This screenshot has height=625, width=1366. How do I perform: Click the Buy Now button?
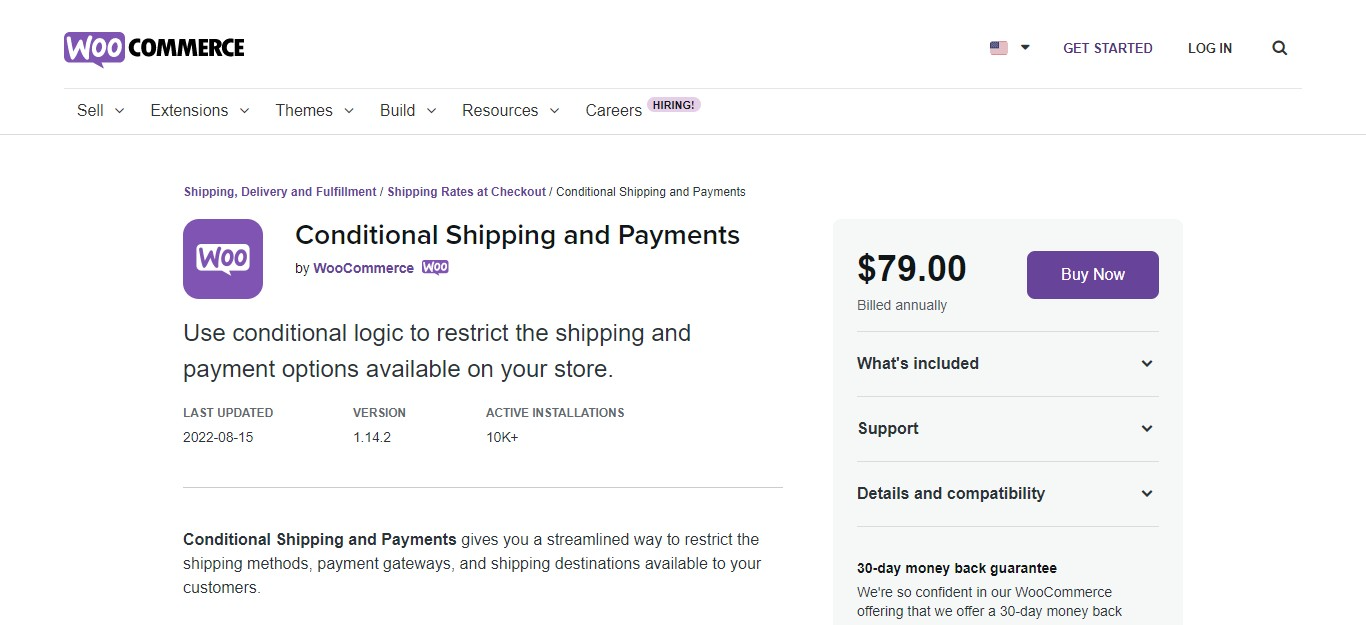click(1093, 275)
